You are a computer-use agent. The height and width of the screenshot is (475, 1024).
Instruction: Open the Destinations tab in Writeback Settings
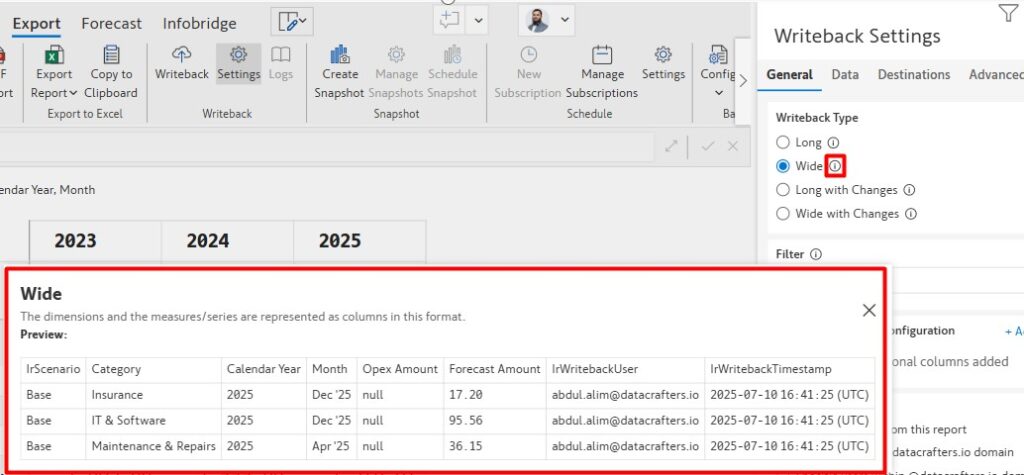[x=913, y=75]
